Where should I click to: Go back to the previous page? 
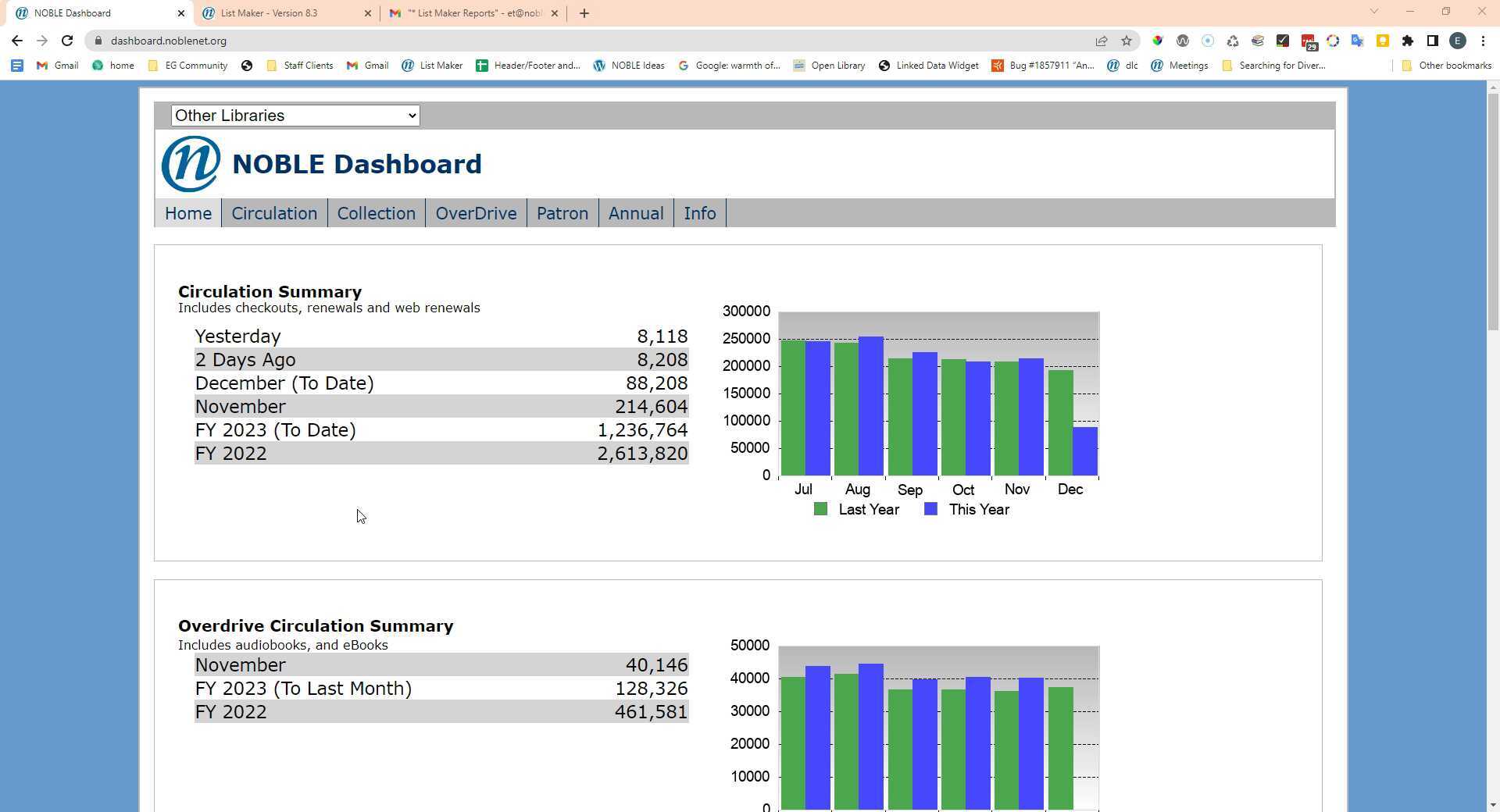pyautogui.click(x=17, y=41)
